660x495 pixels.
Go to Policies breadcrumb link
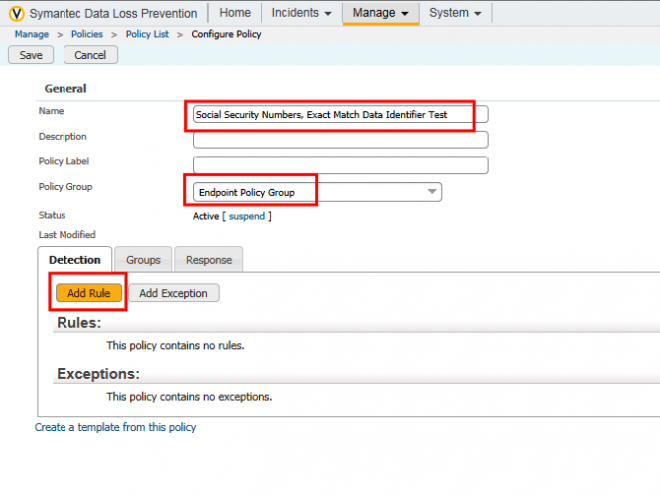[87, 34]
